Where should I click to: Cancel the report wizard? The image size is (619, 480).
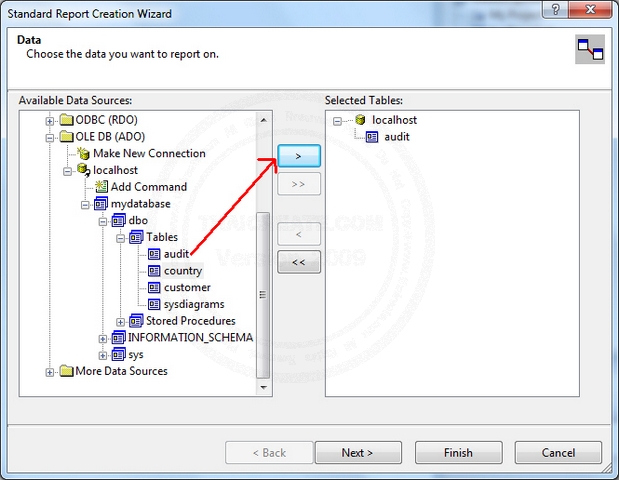558,452
